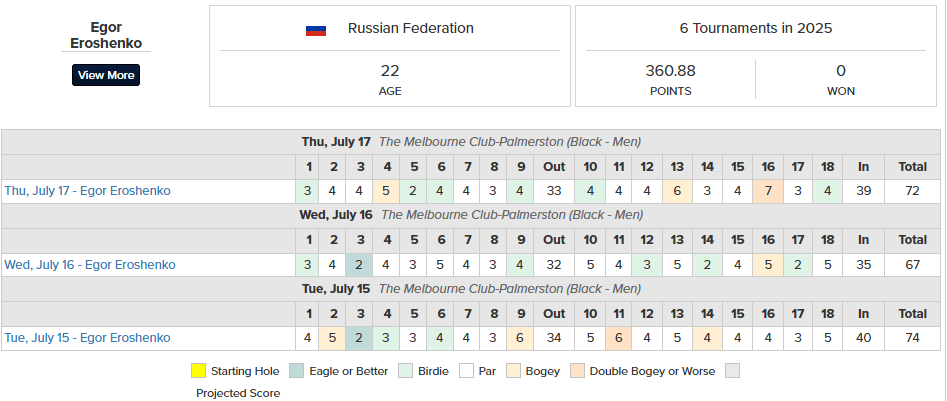
Task: Open the Wed, July 16 - Egor Eroshenko link
Action: [90, 265]
